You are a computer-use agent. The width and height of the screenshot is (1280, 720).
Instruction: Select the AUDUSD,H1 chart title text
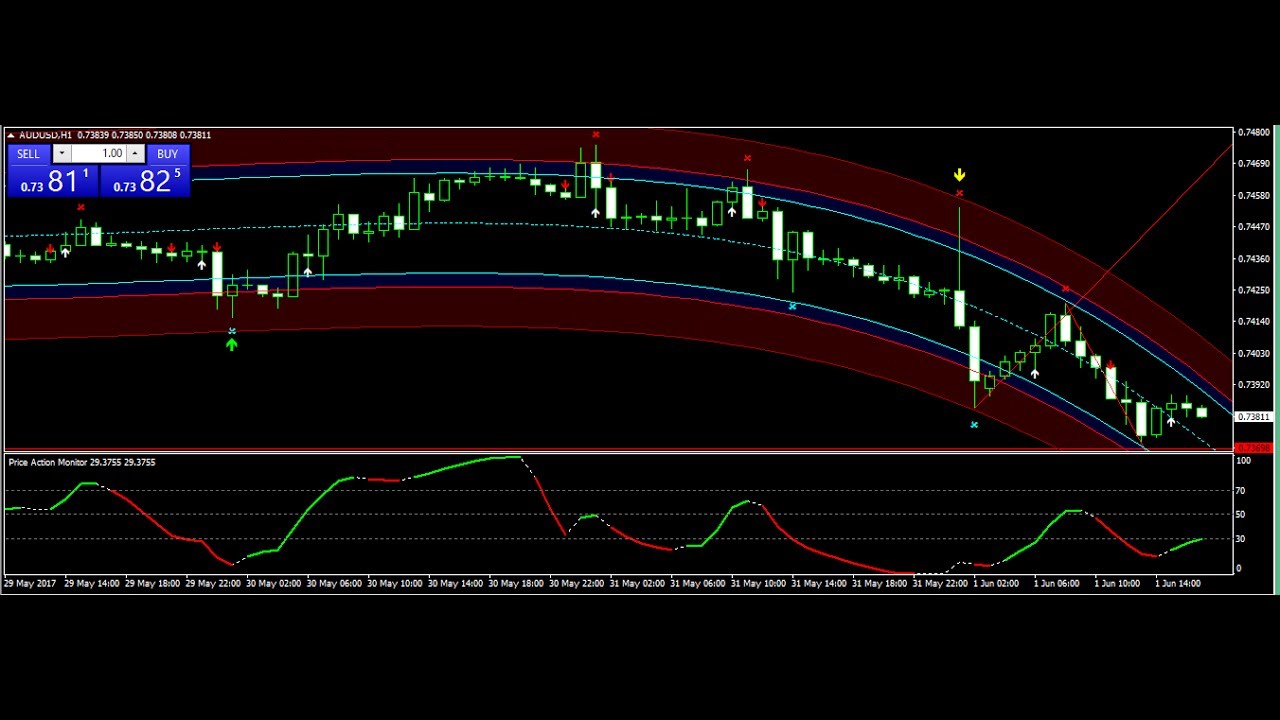(x=45, y=135)
